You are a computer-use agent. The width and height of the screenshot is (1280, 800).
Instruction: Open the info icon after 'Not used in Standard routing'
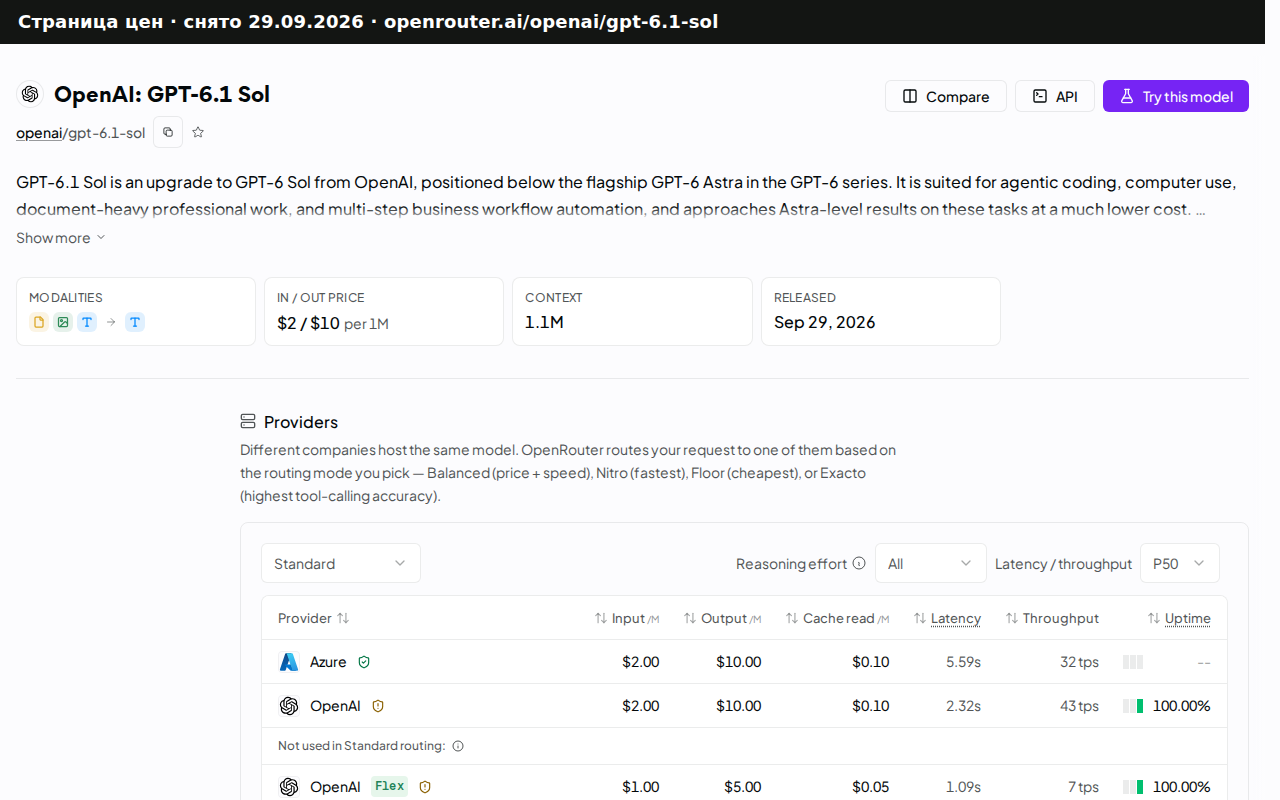[x=458, y=746]
